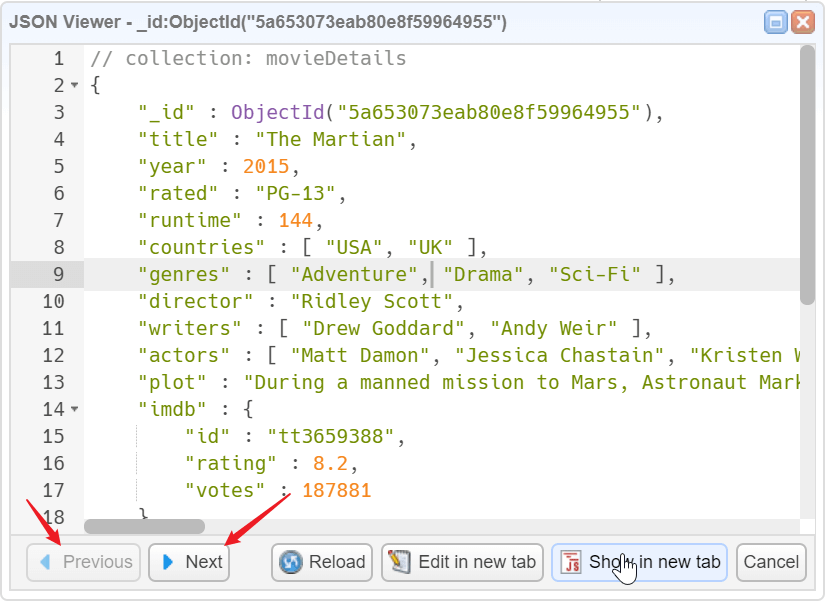827x602 pixels.
Task: Click the rating value 8.2
Action: pos(330,463)
